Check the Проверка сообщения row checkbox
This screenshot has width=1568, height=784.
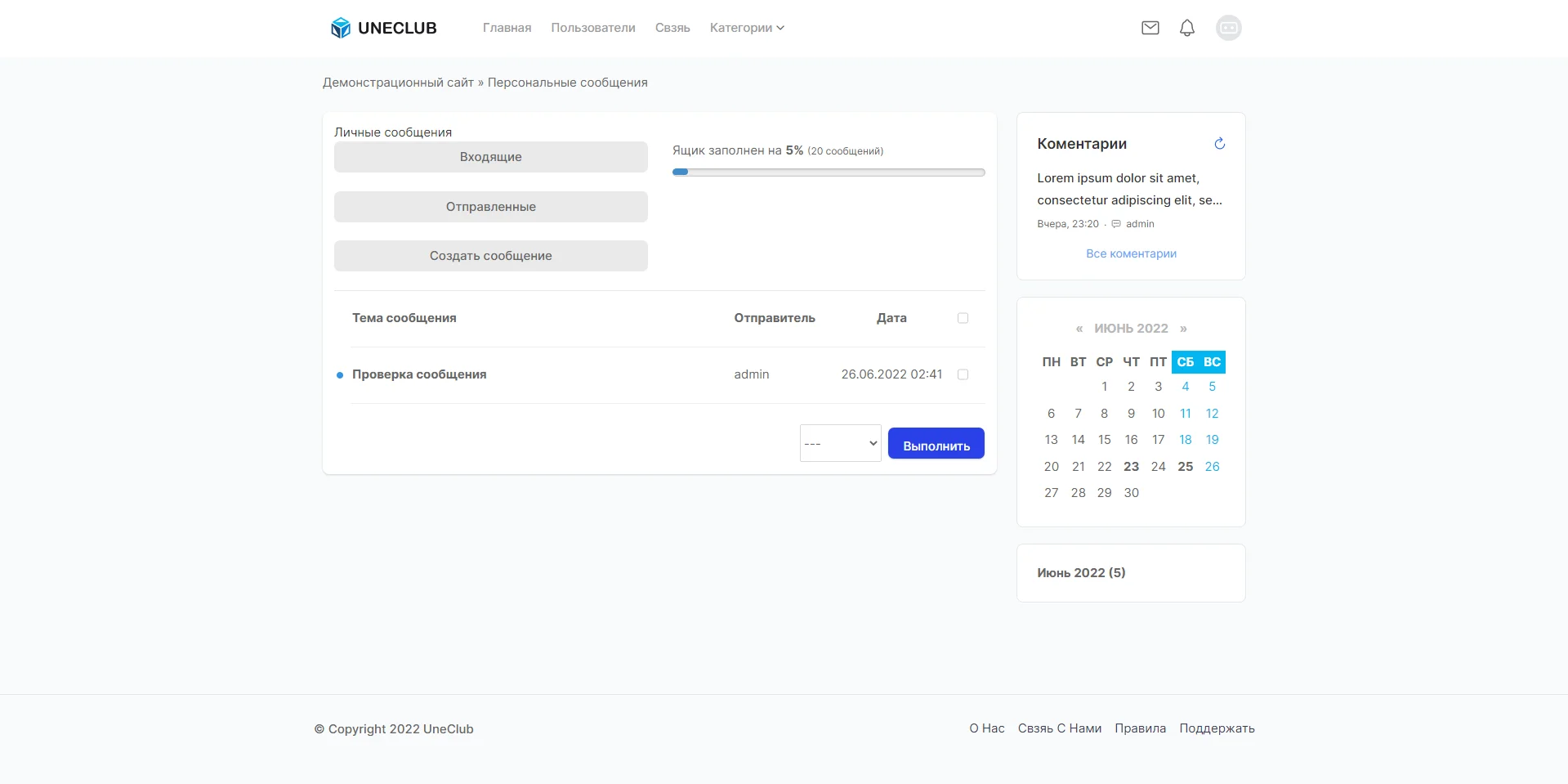[963, 374]
